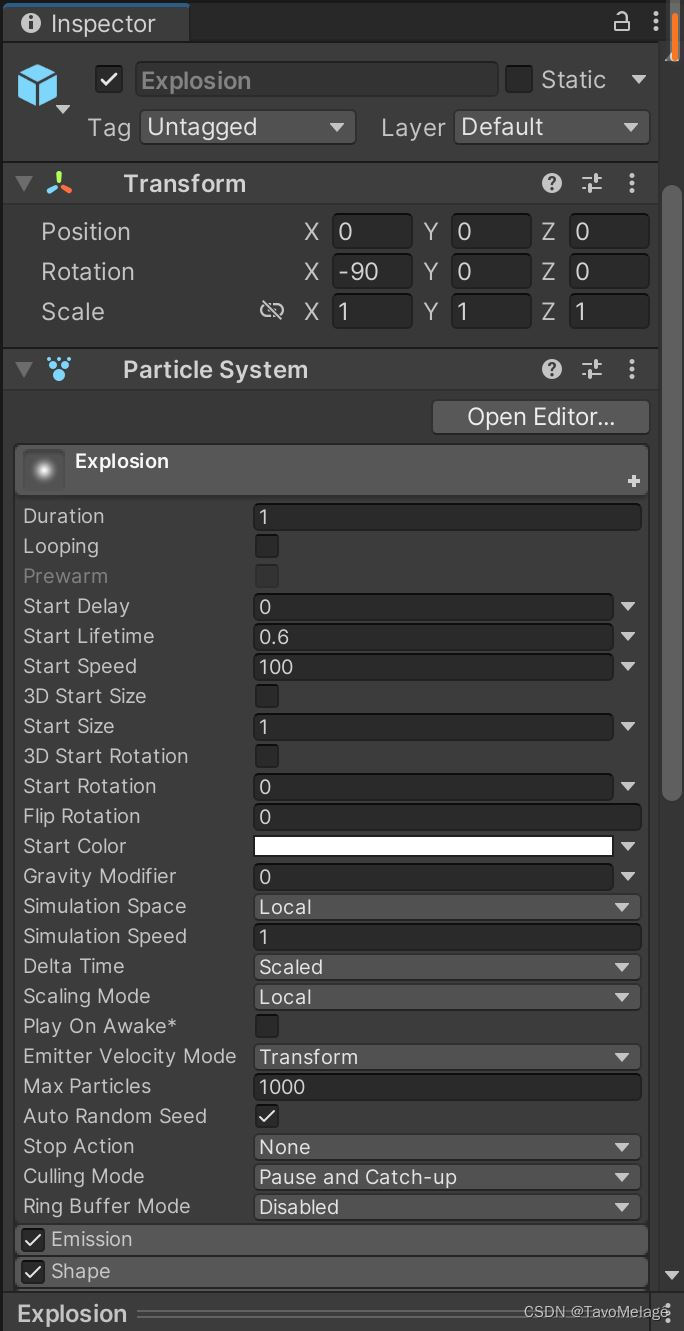Open the Explosion preview bar options menu

point(667,1313)
